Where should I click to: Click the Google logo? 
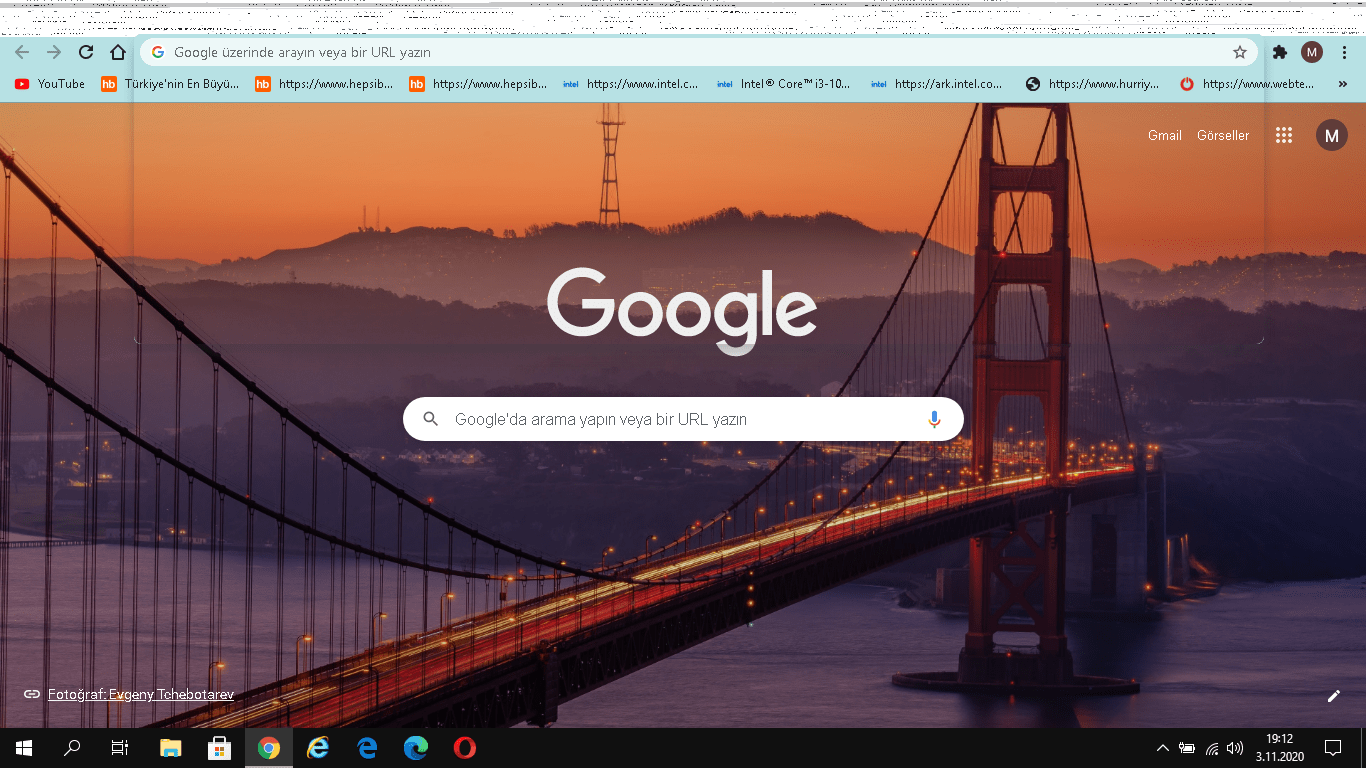tap(682, 310)
